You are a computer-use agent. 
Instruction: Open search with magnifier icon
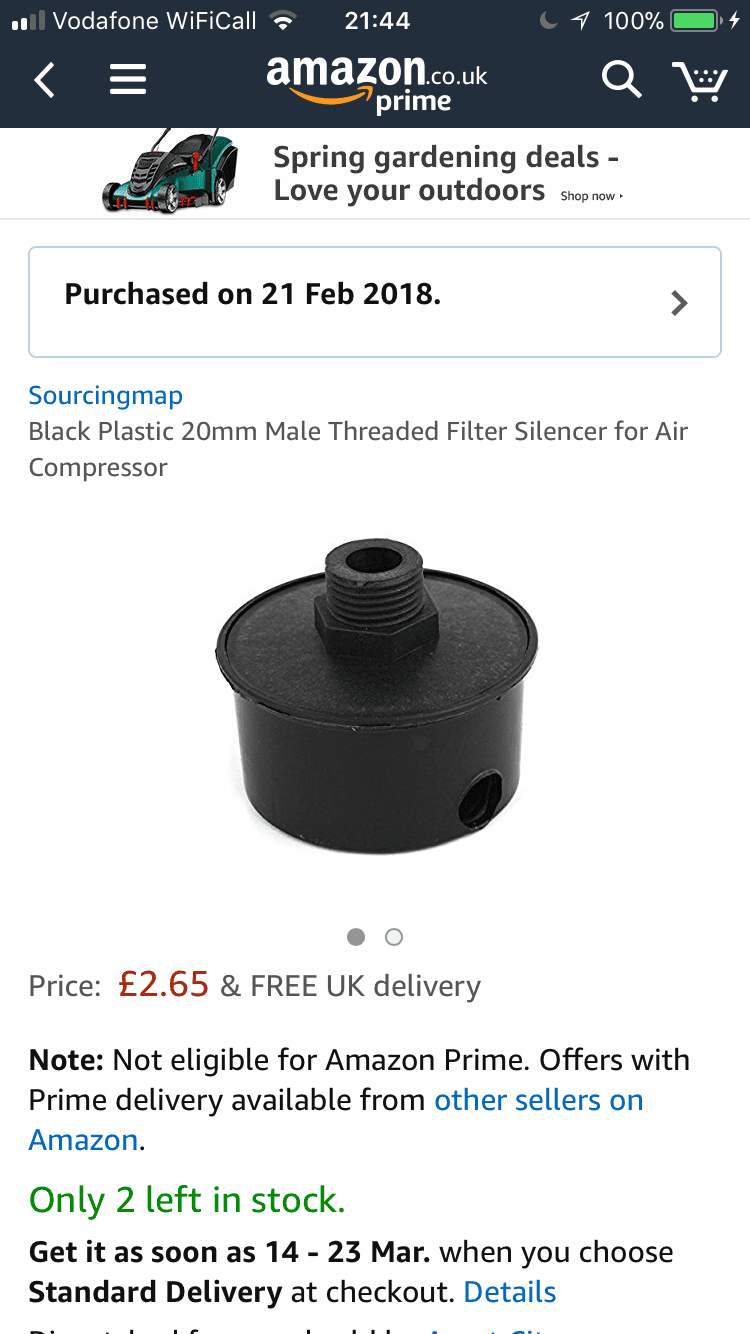(x=621, y=79)
